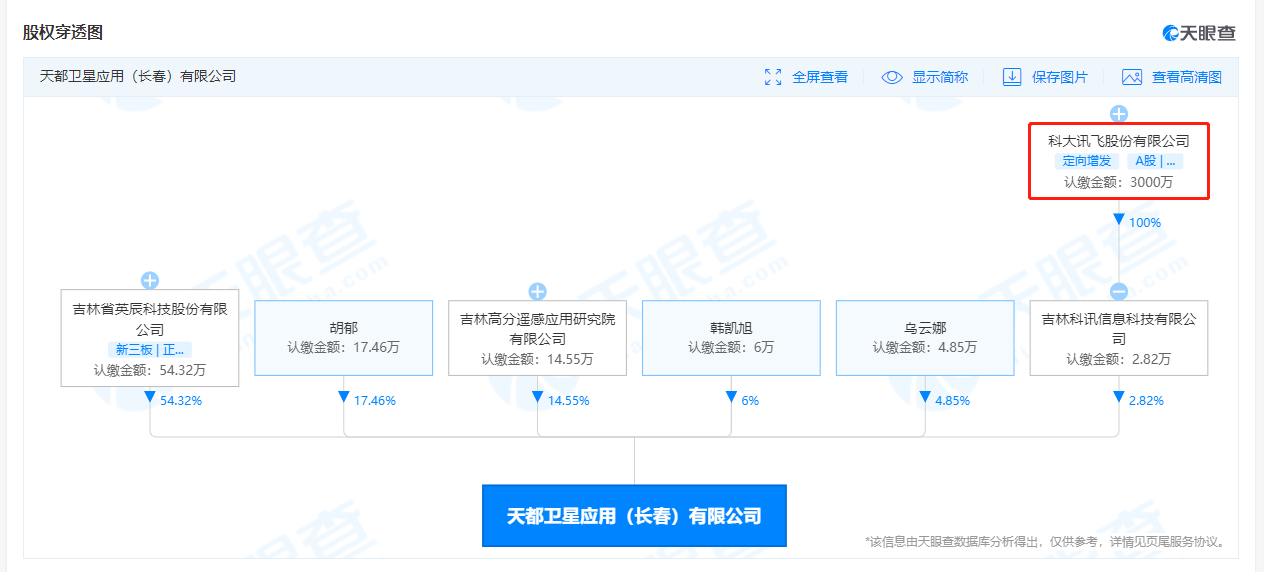Click the 新三板 tag
Screen dimensions: 1264x572
(150, 350)
